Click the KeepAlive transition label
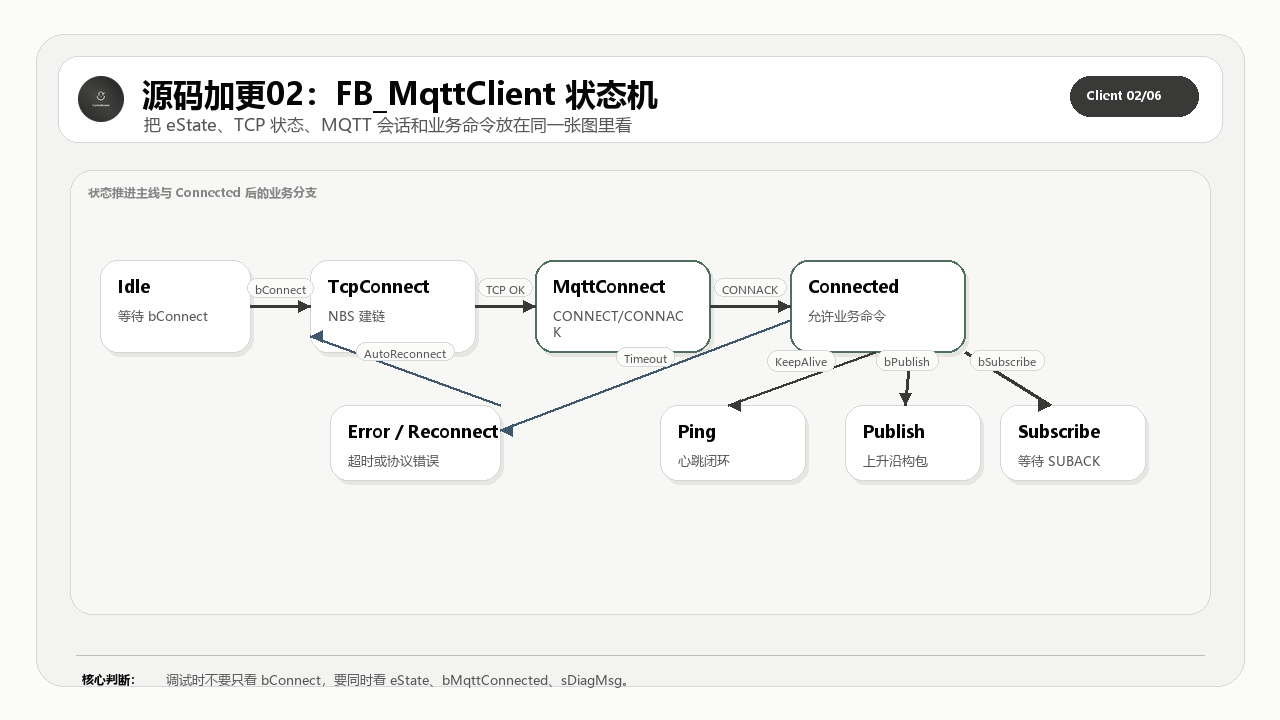Screen dimensions: 1280x720 (801, 362)
